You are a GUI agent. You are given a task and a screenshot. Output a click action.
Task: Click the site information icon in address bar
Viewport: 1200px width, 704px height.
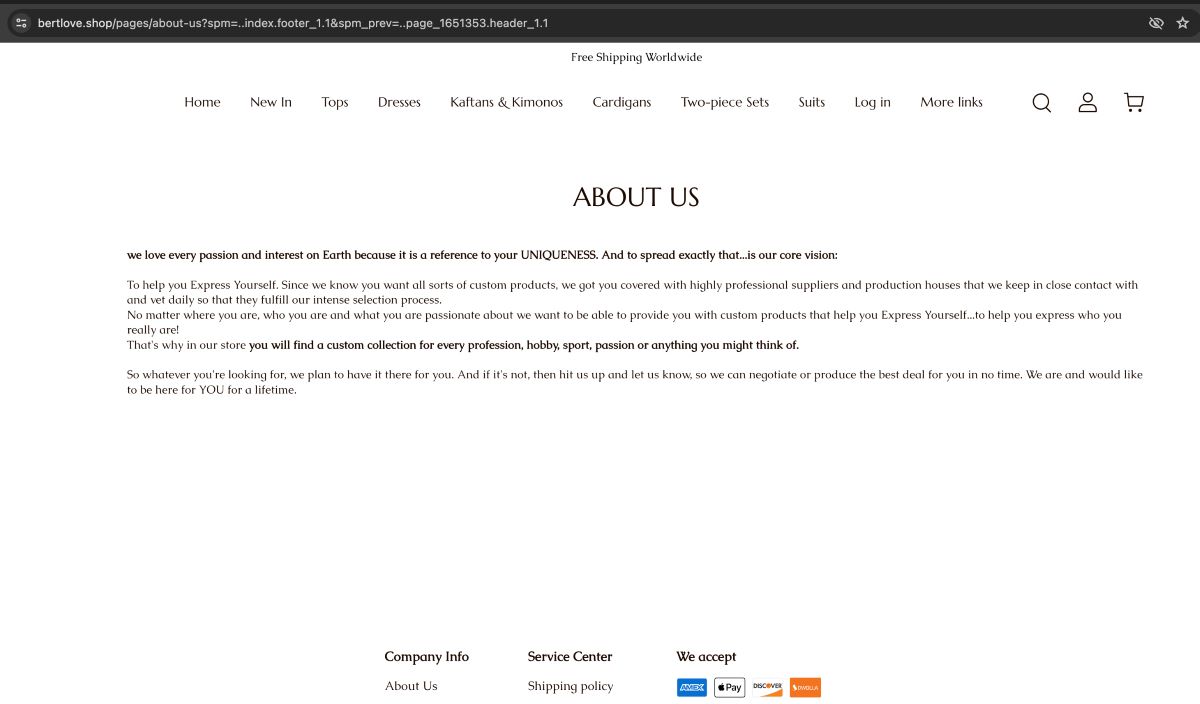pos(22,23)
